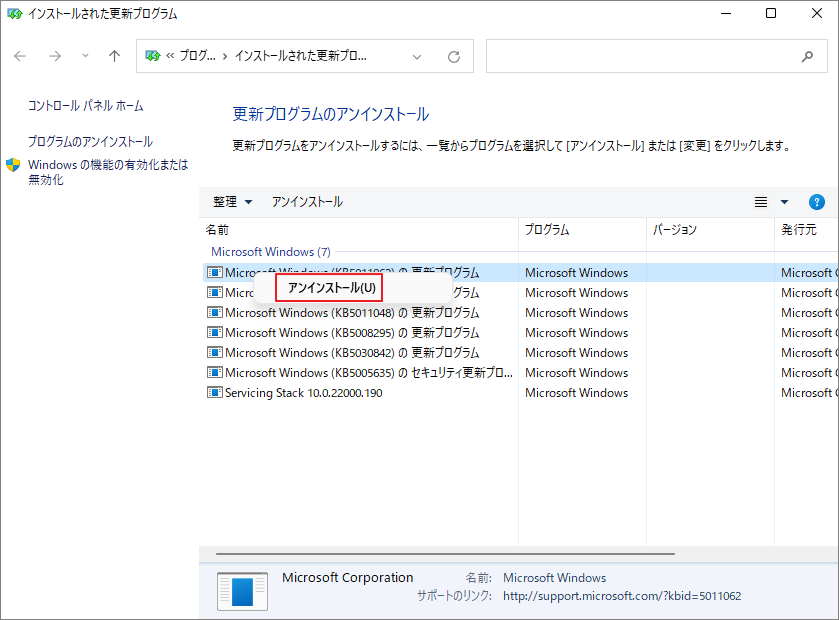Click the back navigation arrow
Viewport: 839px width, 620px height.
[x=20, y=56]
